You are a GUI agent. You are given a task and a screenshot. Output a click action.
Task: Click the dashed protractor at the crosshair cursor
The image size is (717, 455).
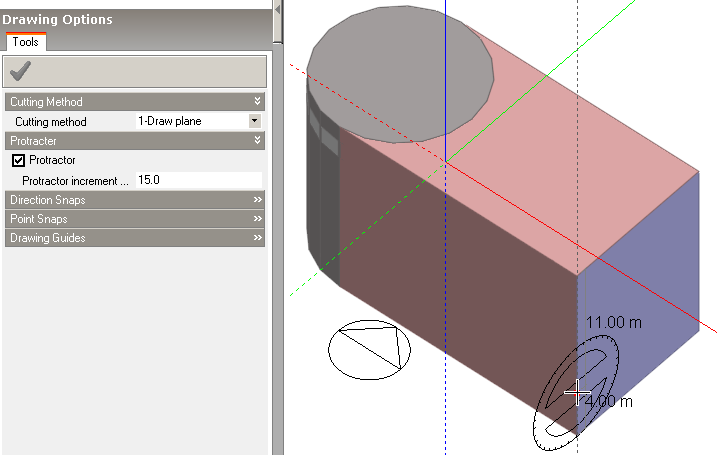[x=576, y=391]
